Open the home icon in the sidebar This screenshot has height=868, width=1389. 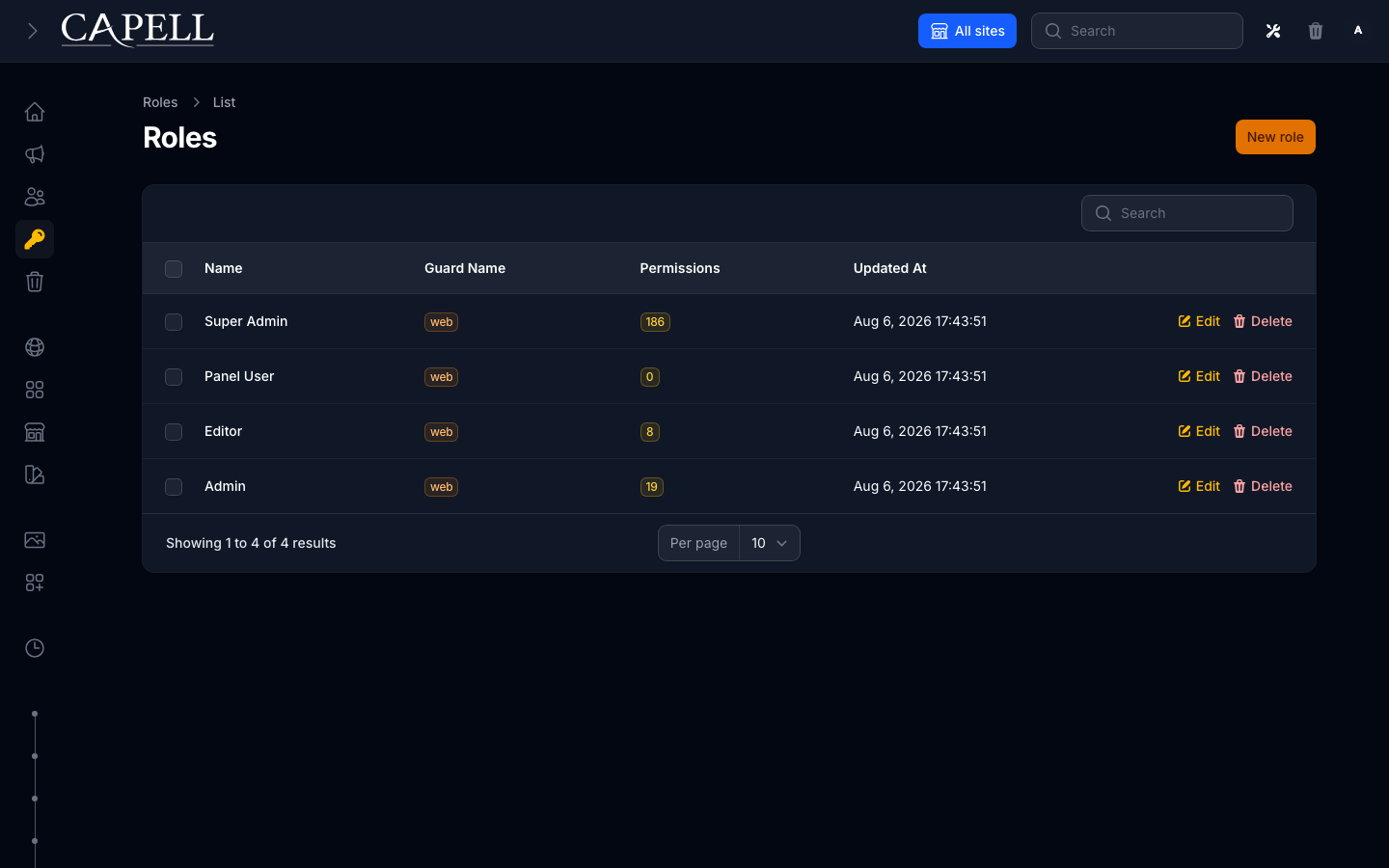click(x=35, y=112)
